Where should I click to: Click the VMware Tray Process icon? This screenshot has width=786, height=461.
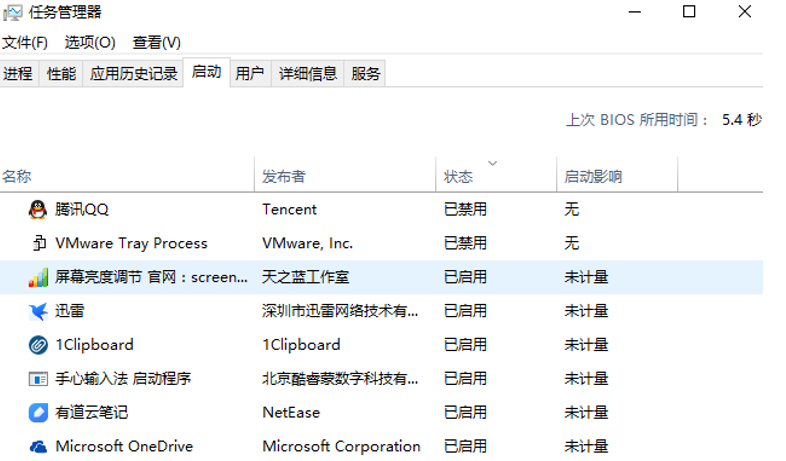[38, 243]
